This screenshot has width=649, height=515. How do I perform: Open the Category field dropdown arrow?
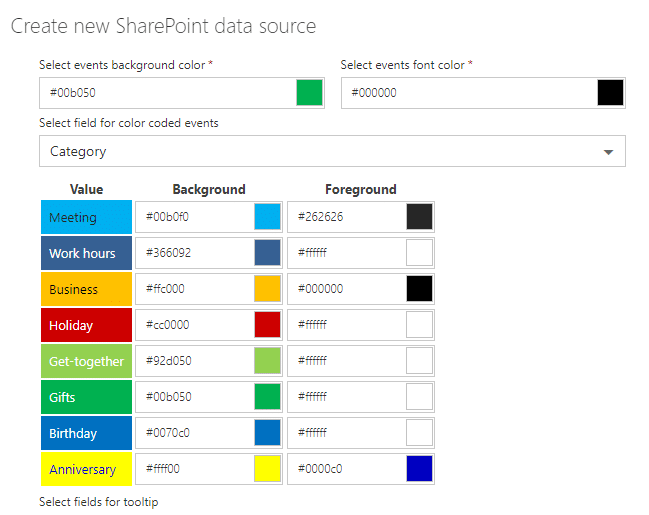[609, 152]
